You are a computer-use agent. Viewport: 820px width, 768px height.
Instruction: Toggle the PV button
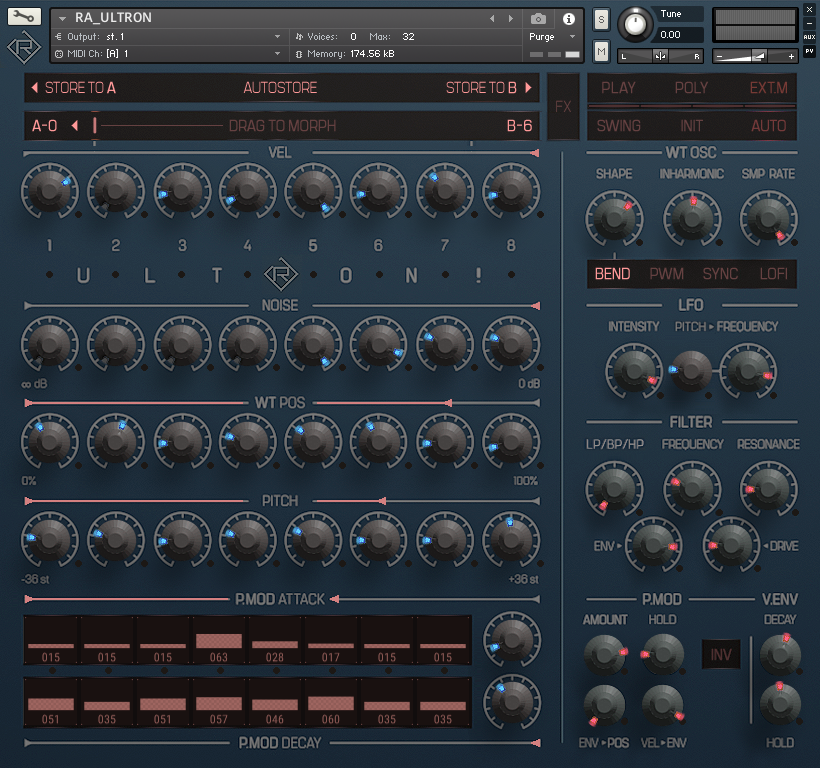pos(809,51)
